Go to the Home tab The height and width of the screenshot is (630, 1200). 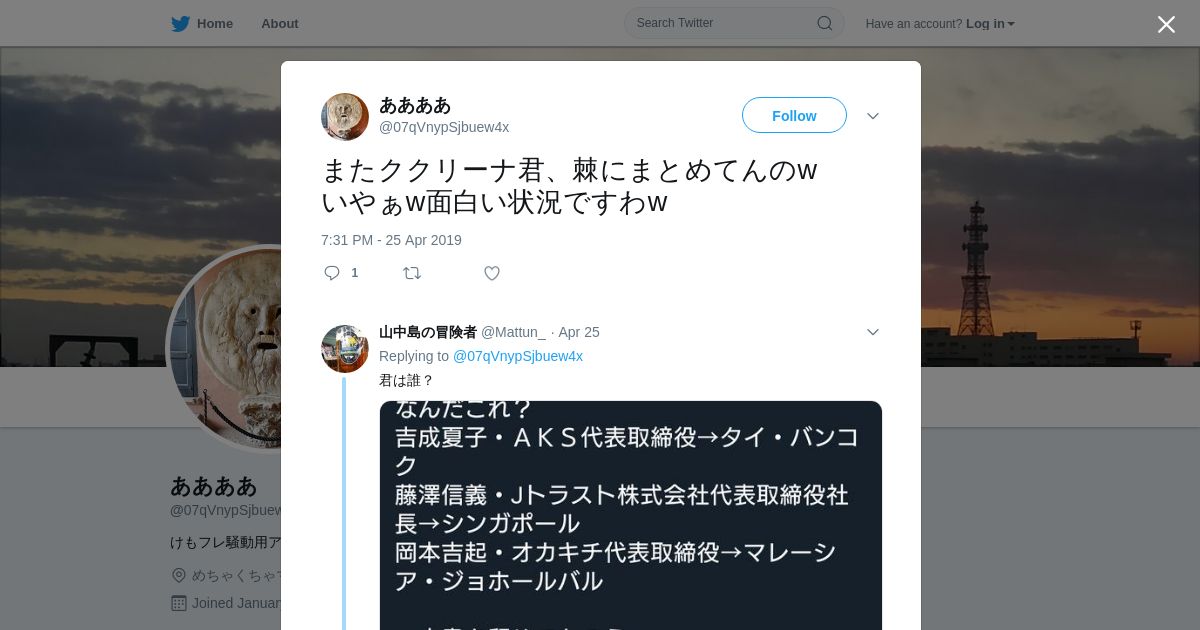coord(215,24)
